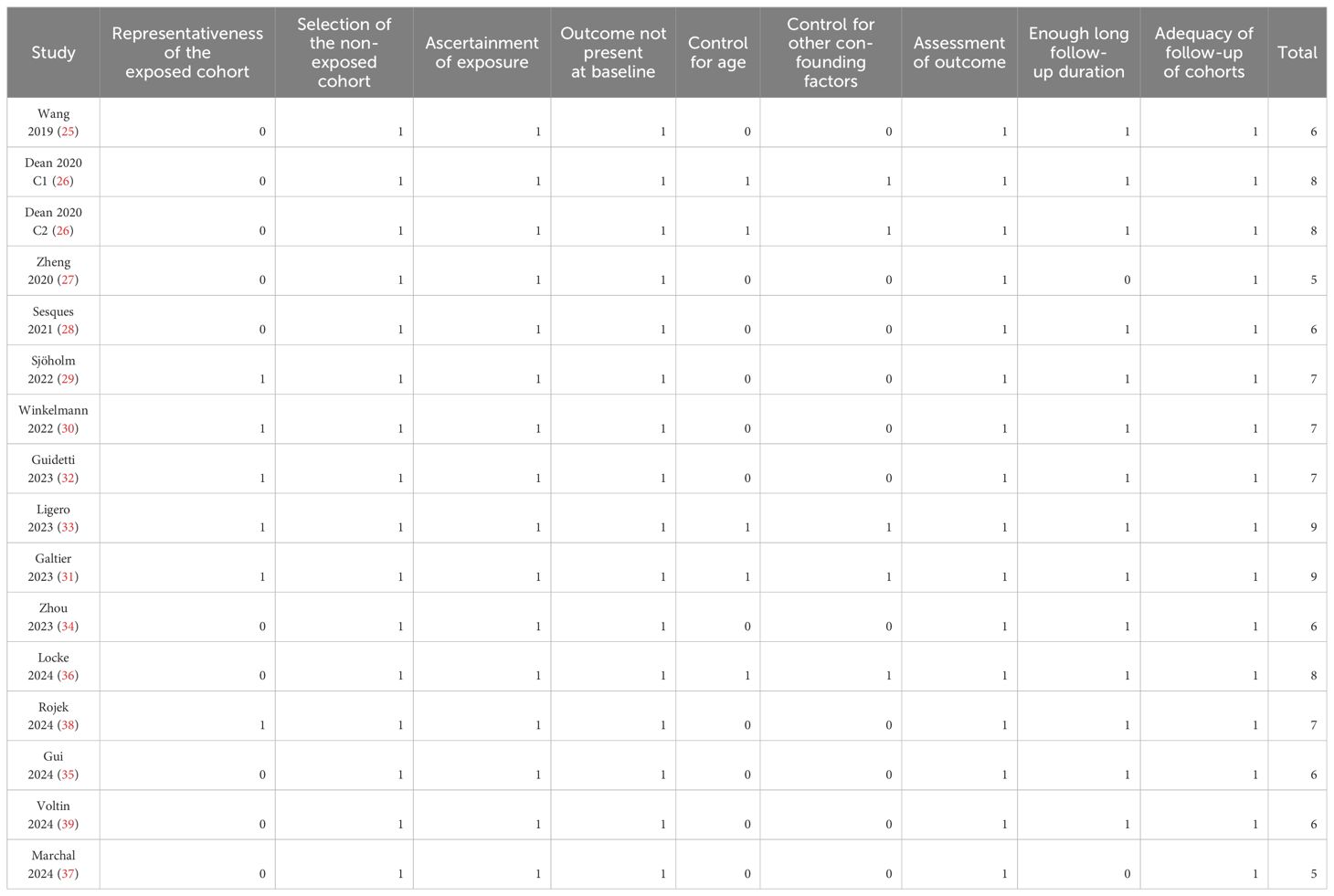Click the 'Voltin 2024' study name
This screenshot has width=1334, height=896.
[x=53, y=815]
